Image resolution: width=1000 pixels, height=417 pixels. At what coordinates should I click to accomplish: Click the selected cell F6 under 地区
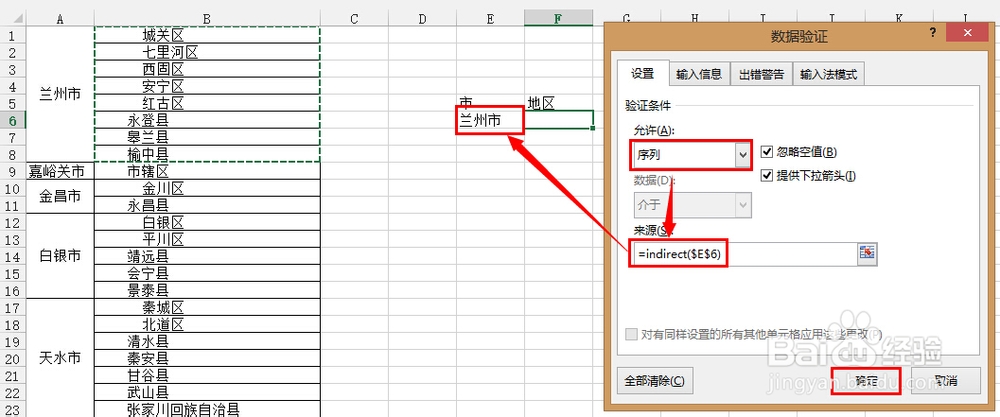[x=559, y=120]
